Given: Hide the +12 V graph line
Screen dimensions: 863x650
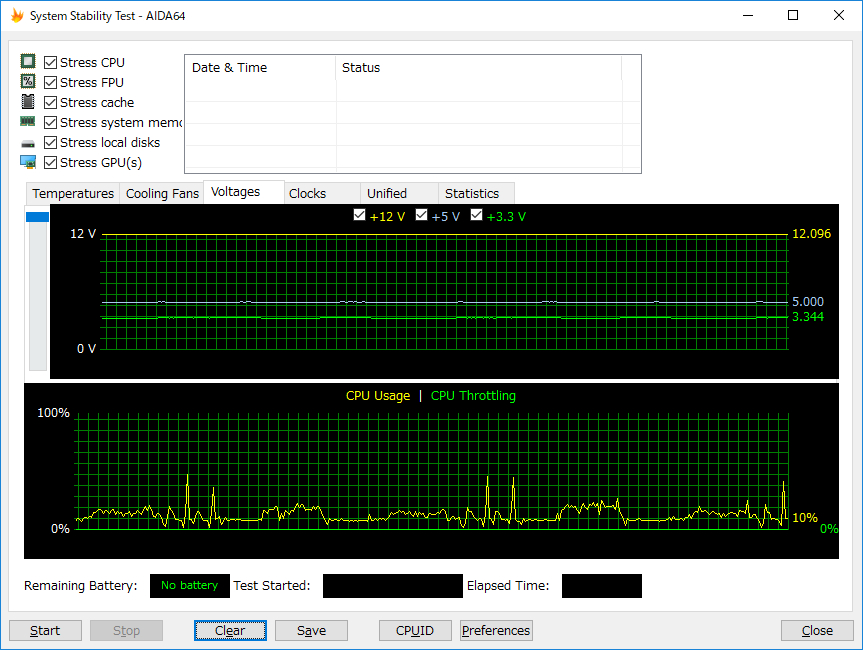Looking at the screenshot, I should (x=360, y=216).
